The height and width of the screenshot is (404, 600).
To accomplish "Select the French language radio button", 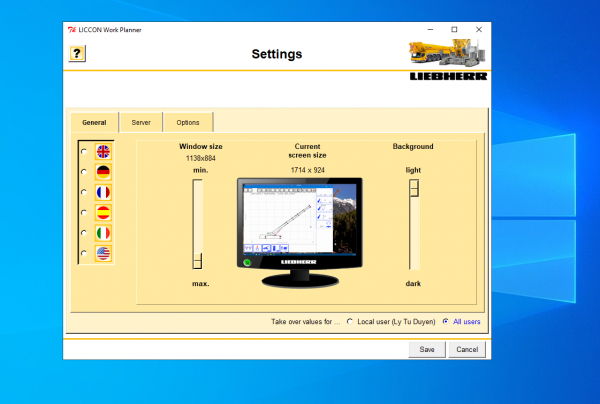I will 84,192.
